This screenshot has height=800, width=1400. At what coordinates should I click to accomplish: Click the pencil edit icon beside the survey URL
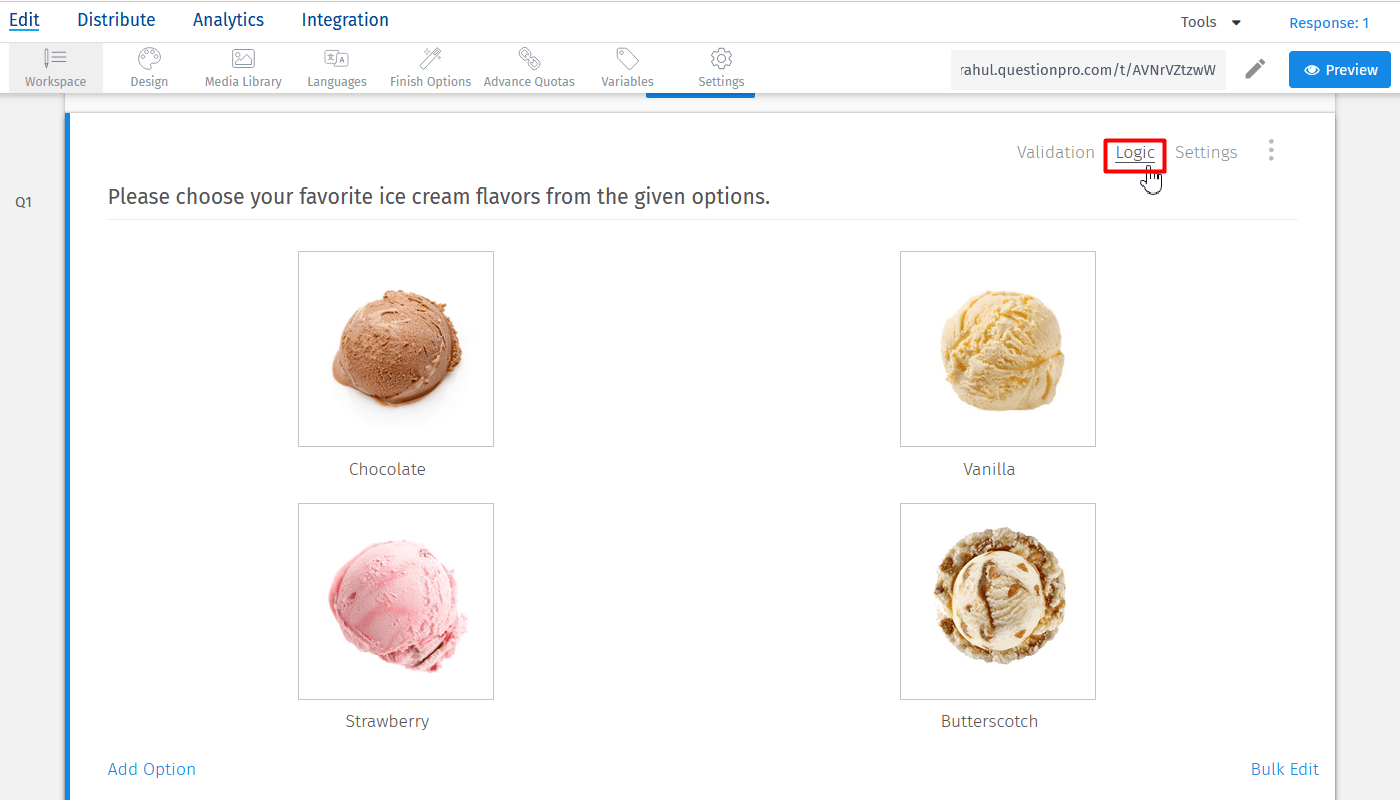(x=1255, y=69)
